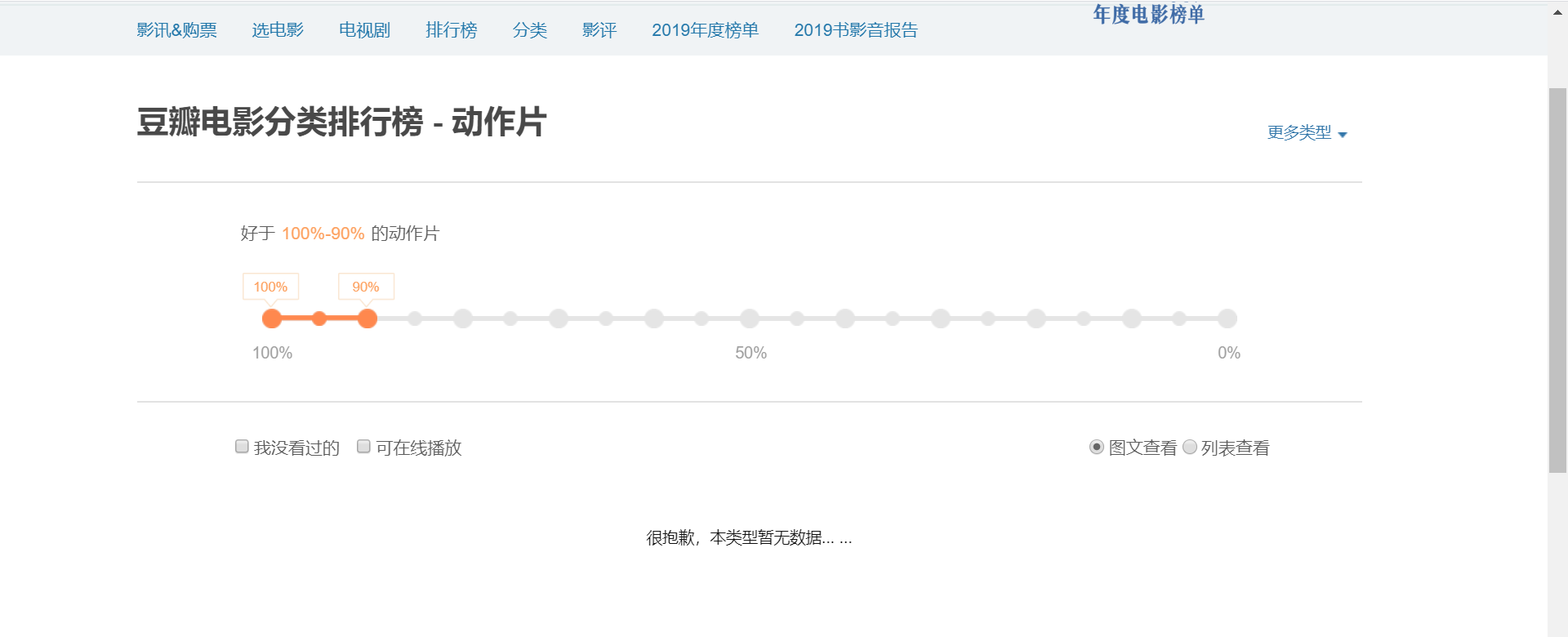This screenshot has height=637, width=1568.
Task: Visit the 影评 section
Action: (599, 30)
